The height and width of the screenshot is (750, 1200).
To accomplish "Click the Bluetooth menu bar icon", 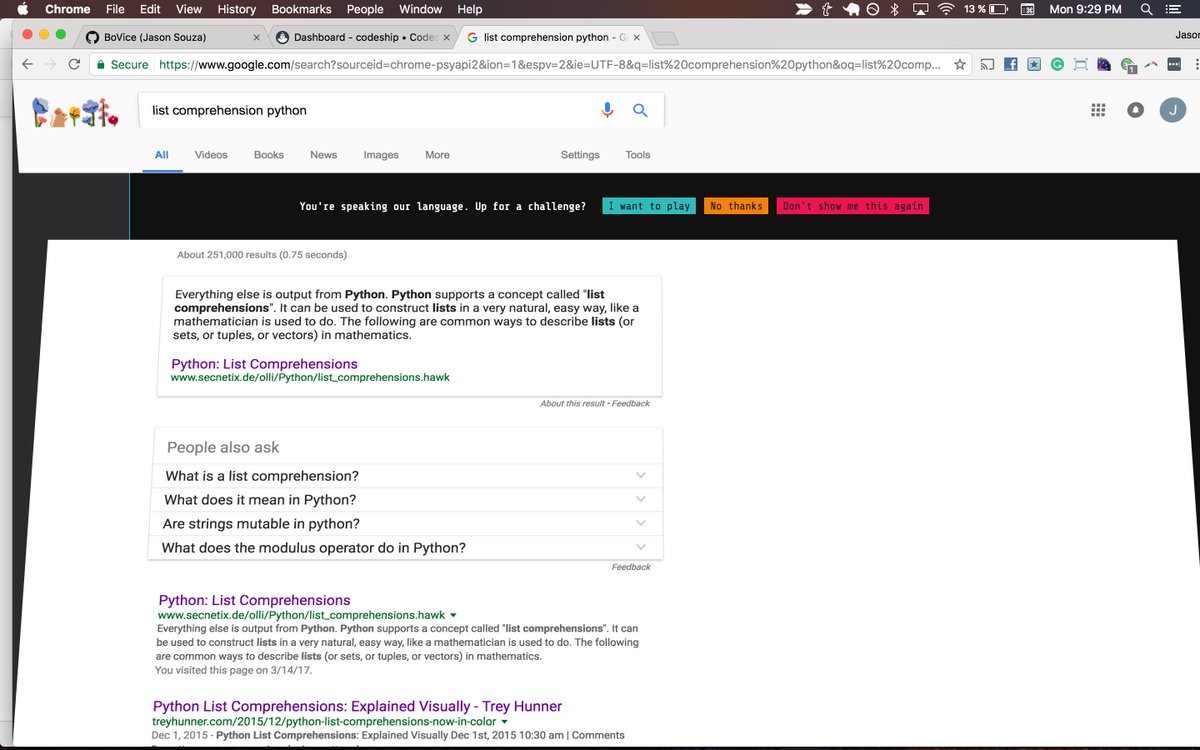I will point(896,9).
